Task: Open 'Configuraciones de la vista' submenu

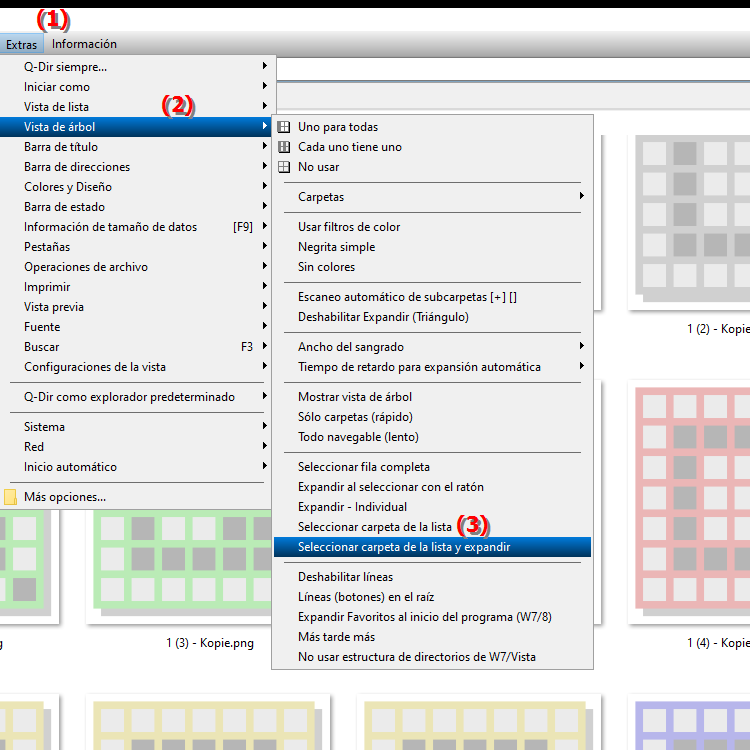Action: (x=136, y=367)
